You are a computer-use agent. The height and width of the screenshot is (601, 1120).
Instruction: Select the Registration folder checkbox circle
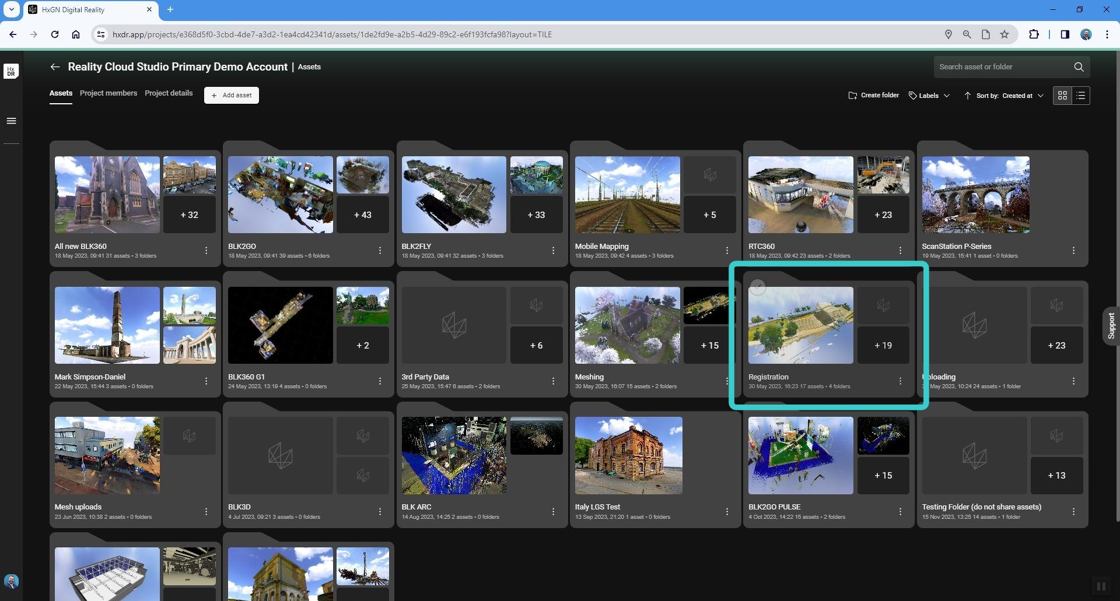pos(758,287)
